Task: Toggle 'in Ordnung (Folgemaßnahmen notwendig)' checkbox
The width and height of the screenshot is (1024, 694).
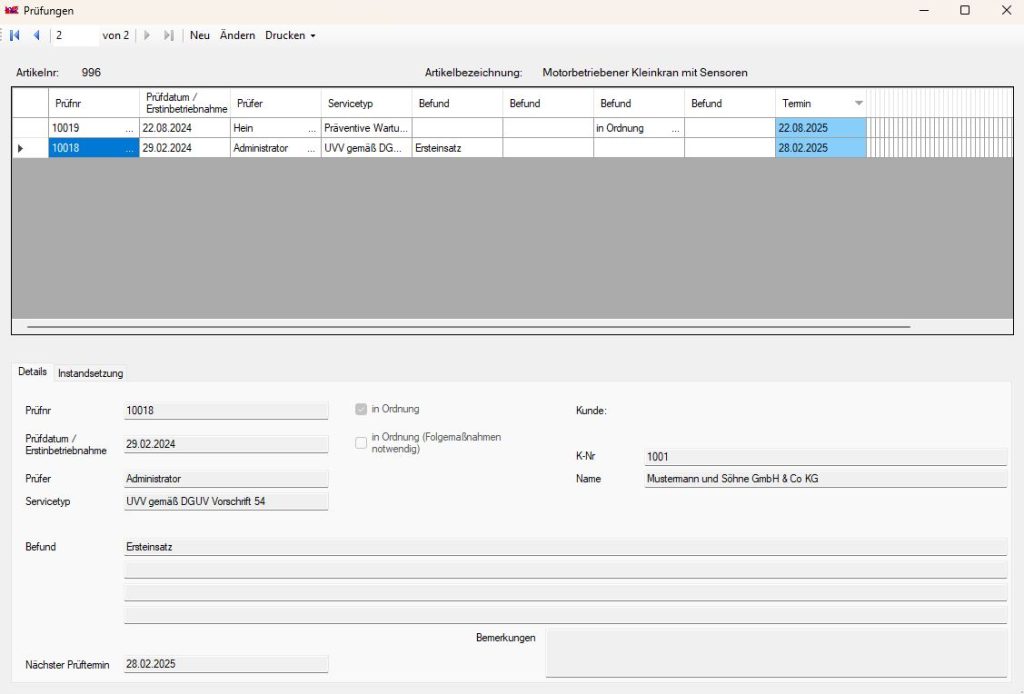Action: point(361,443)
